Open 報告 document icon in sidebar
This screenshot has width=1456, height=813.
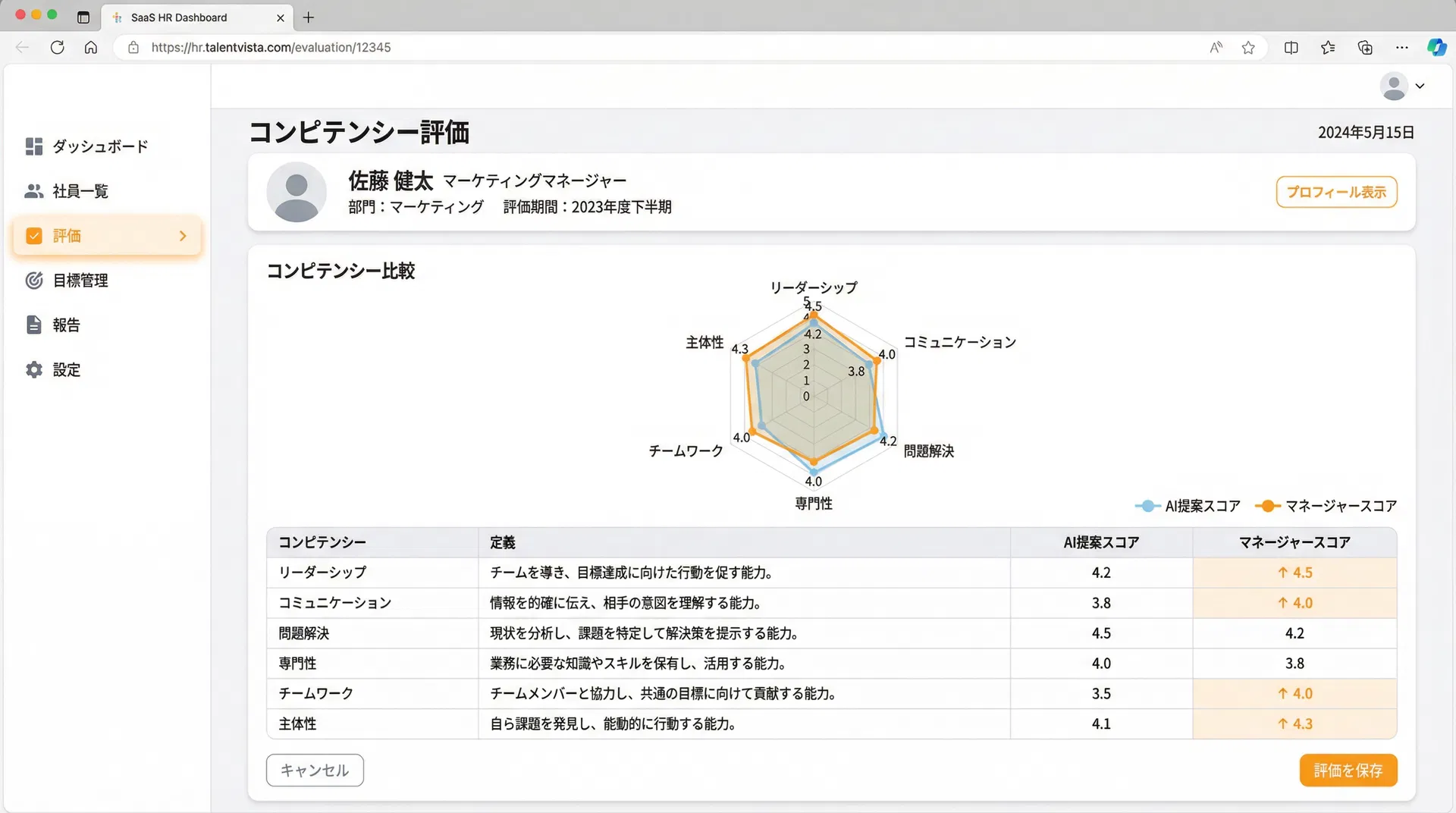34,325
